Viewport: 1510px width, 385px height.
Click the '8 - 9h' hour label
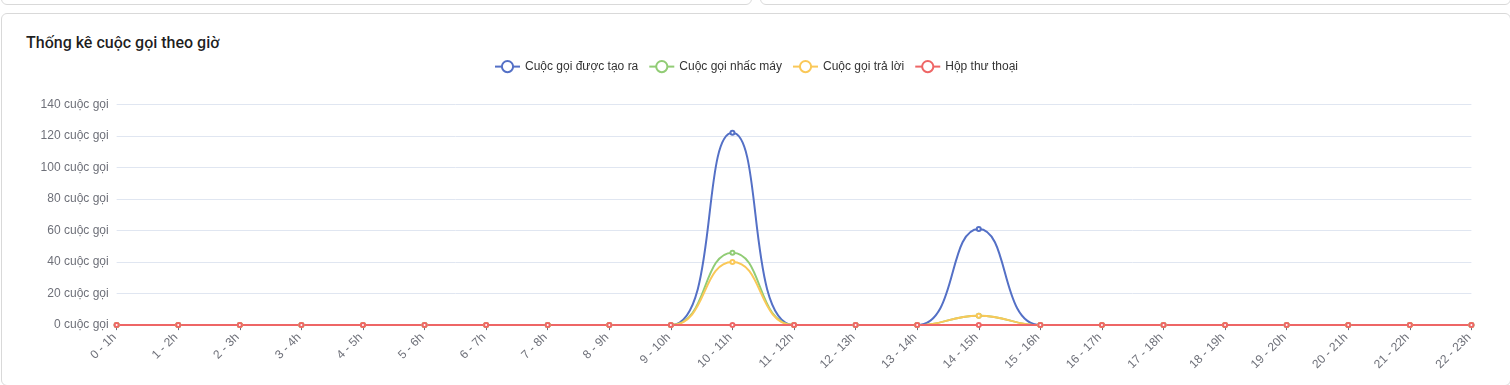(596, 346)
